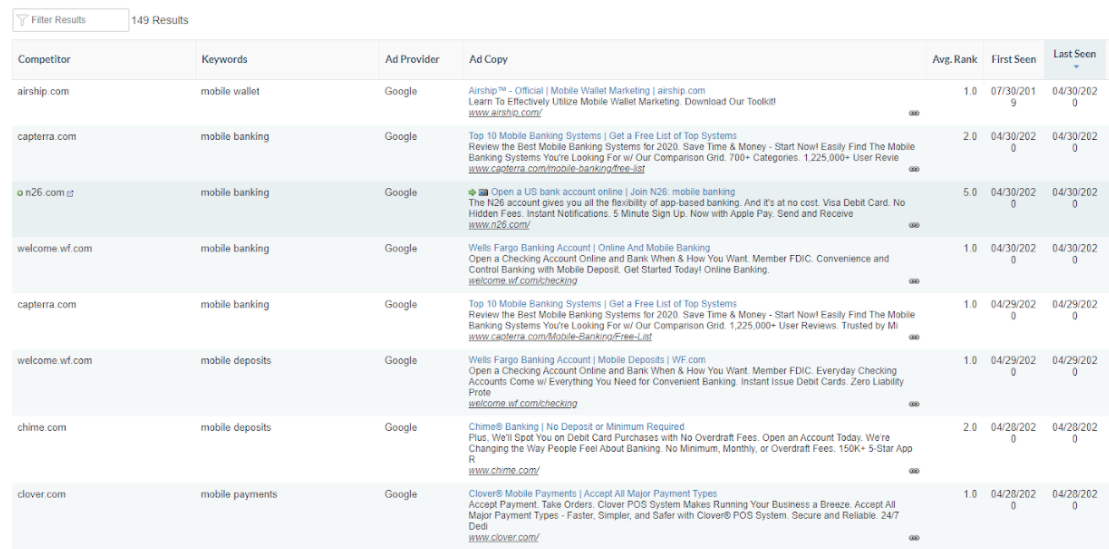Open Top 10 Mobile Banking Systems ad ranked 2.0

click(x=602, y=136)
